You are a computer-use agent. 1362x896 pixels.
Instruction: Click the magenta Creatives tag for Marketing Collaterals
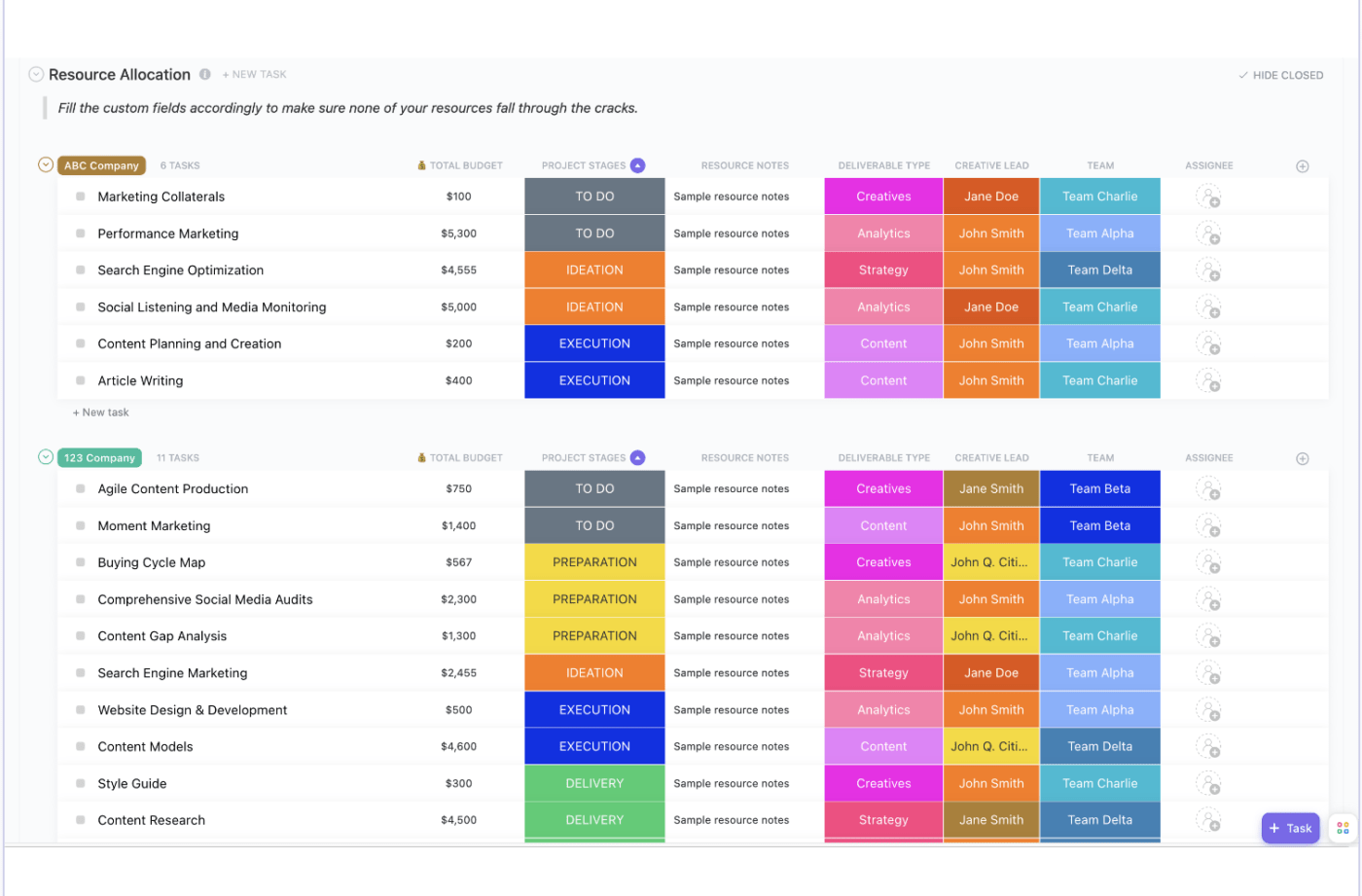point(883,196)
